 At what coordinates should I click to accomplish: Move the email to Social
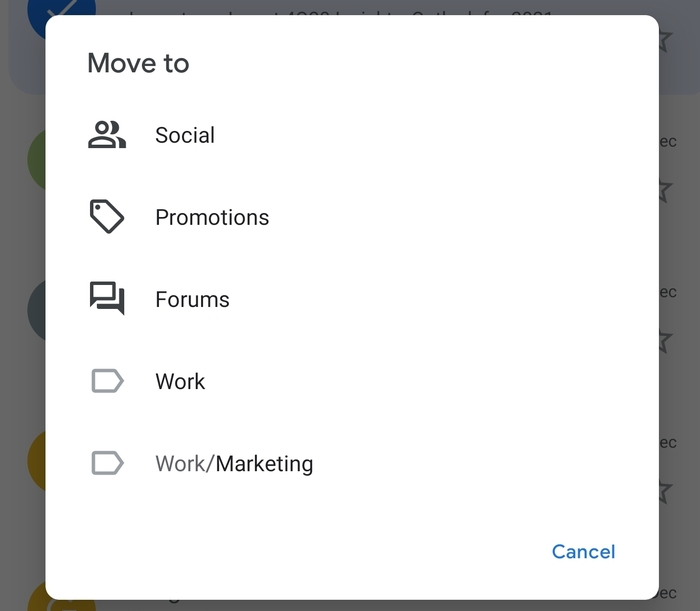point(185,135)
